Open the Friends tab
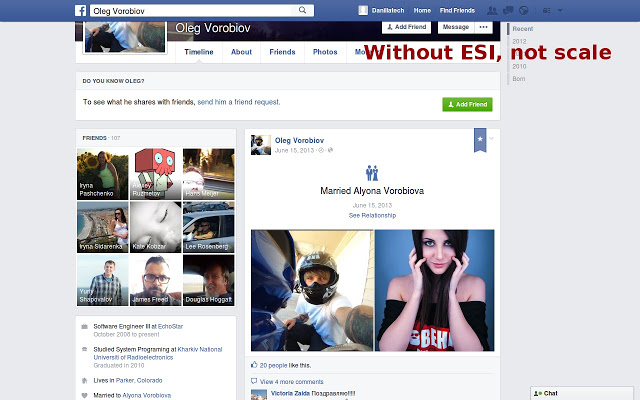 (x=282, y=52)
